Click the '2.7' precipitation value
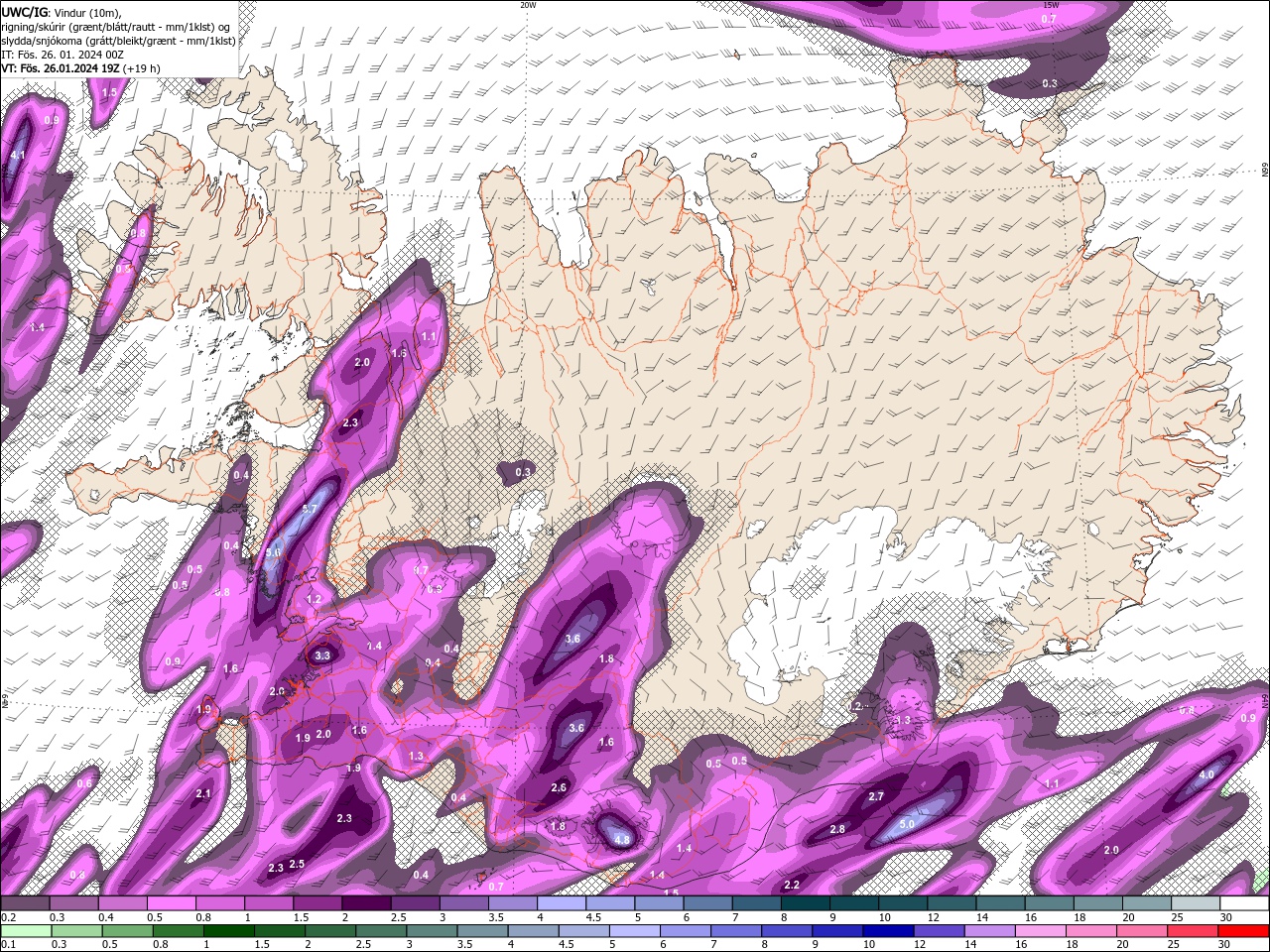The height and width of the screenshot is (952, 1270). (876, 796)
